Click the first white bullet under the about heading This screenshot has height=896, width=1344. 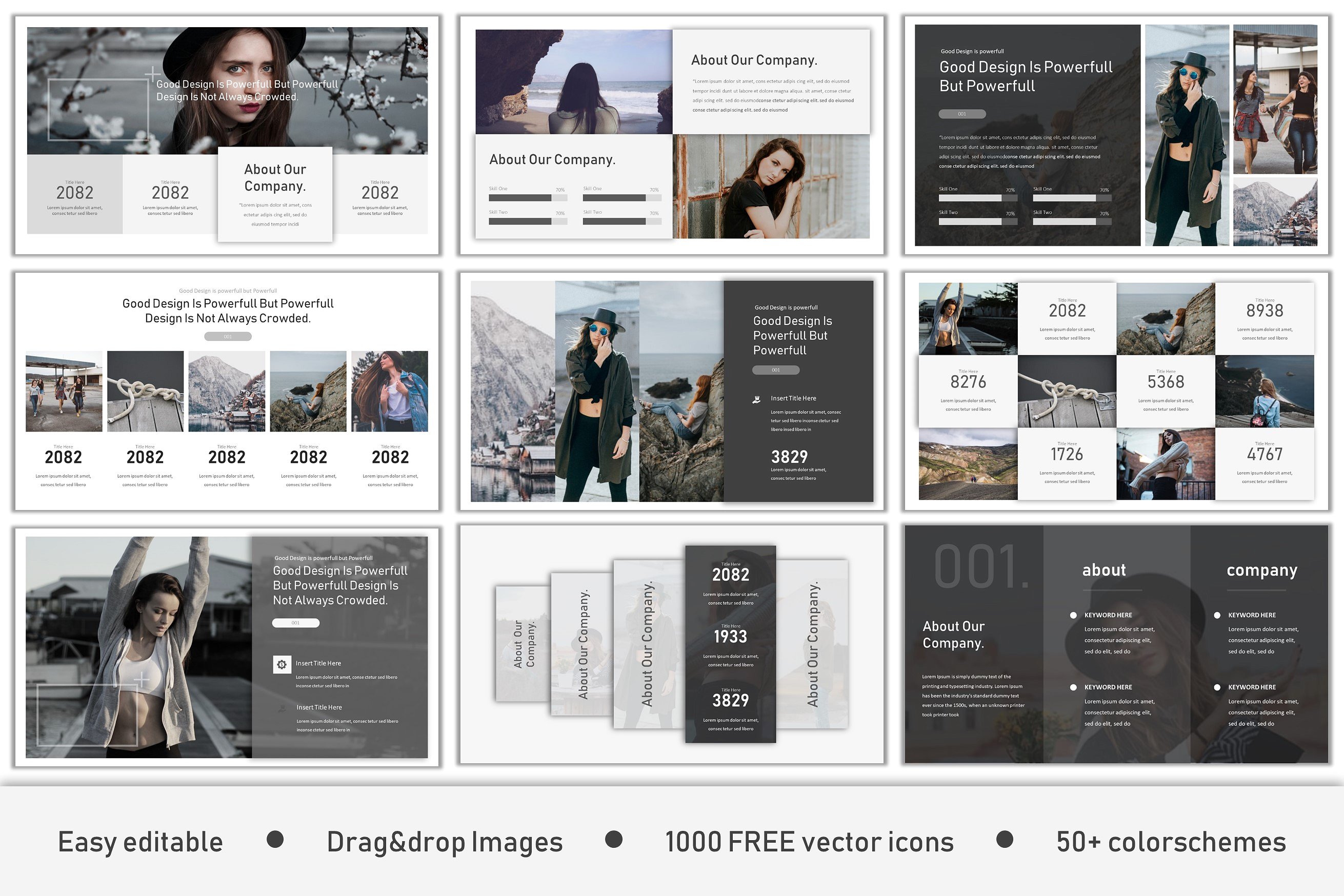(1073, 616)
